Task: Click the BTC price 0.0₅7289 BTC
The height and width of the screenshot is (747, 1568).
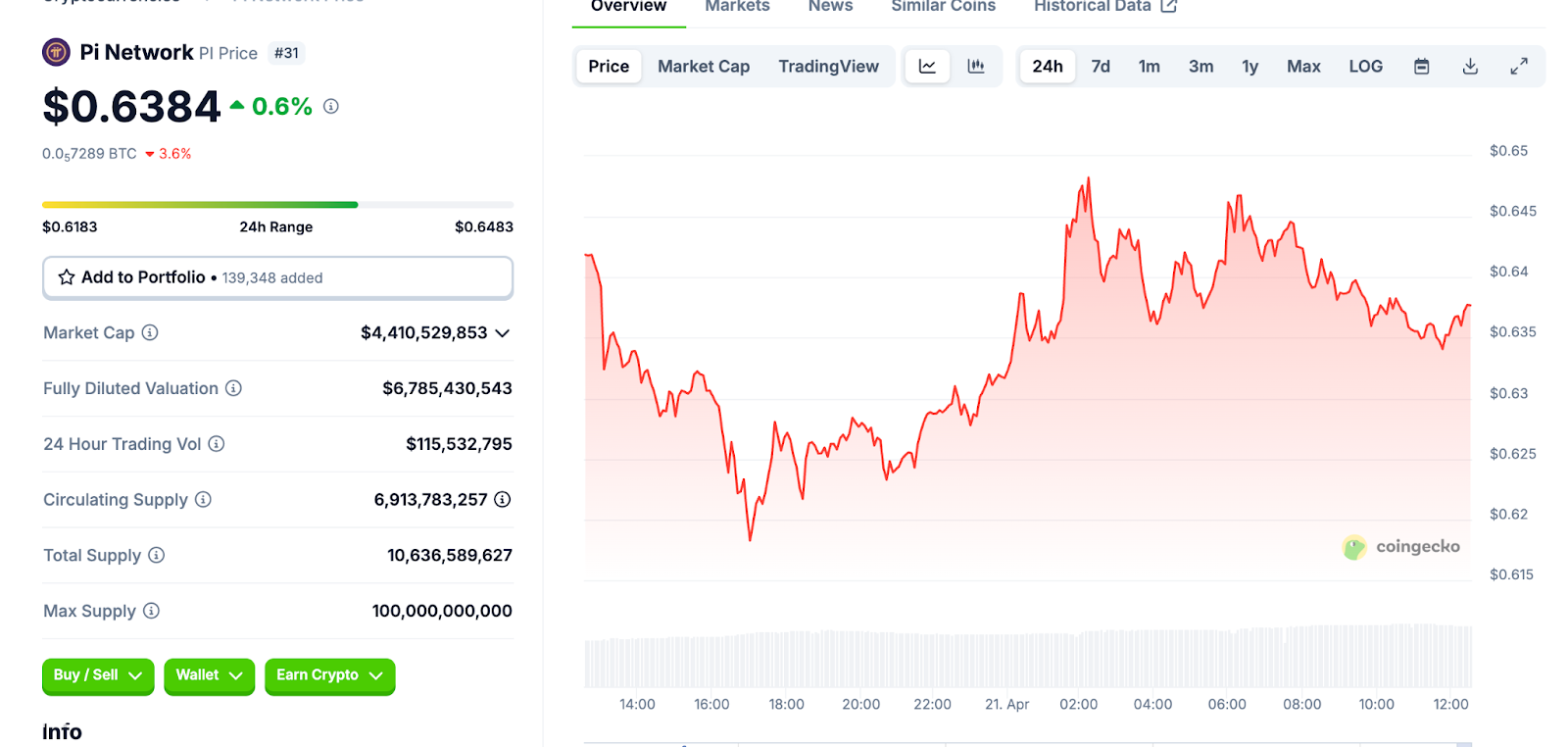Action: coord(89,154)
